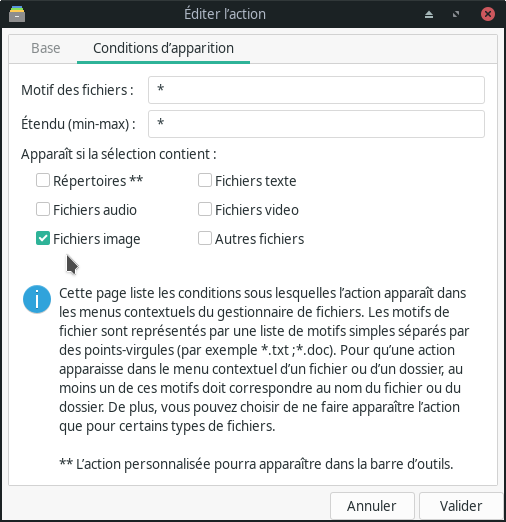Click the Fichiers image label text
The width and height of the screenshot is (506, 522).
point(97,239)
